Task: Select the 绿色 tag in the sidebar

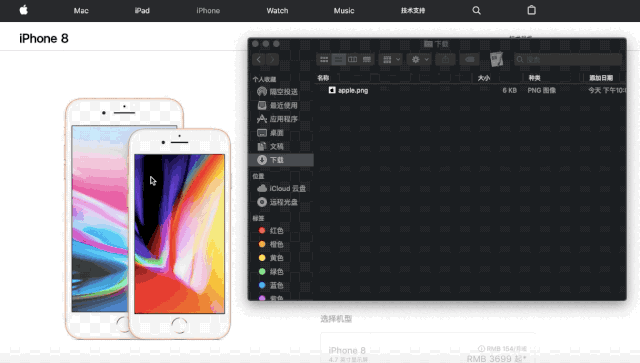Action: pos(281,272)
